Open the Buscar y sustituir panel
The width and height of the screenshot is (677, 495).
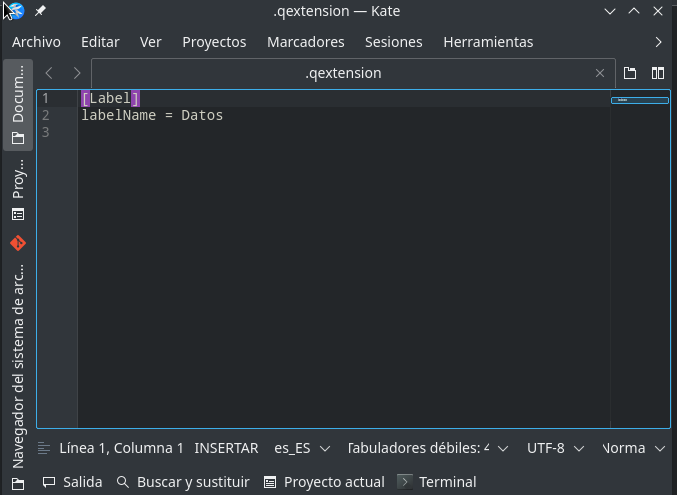(183, 482)
